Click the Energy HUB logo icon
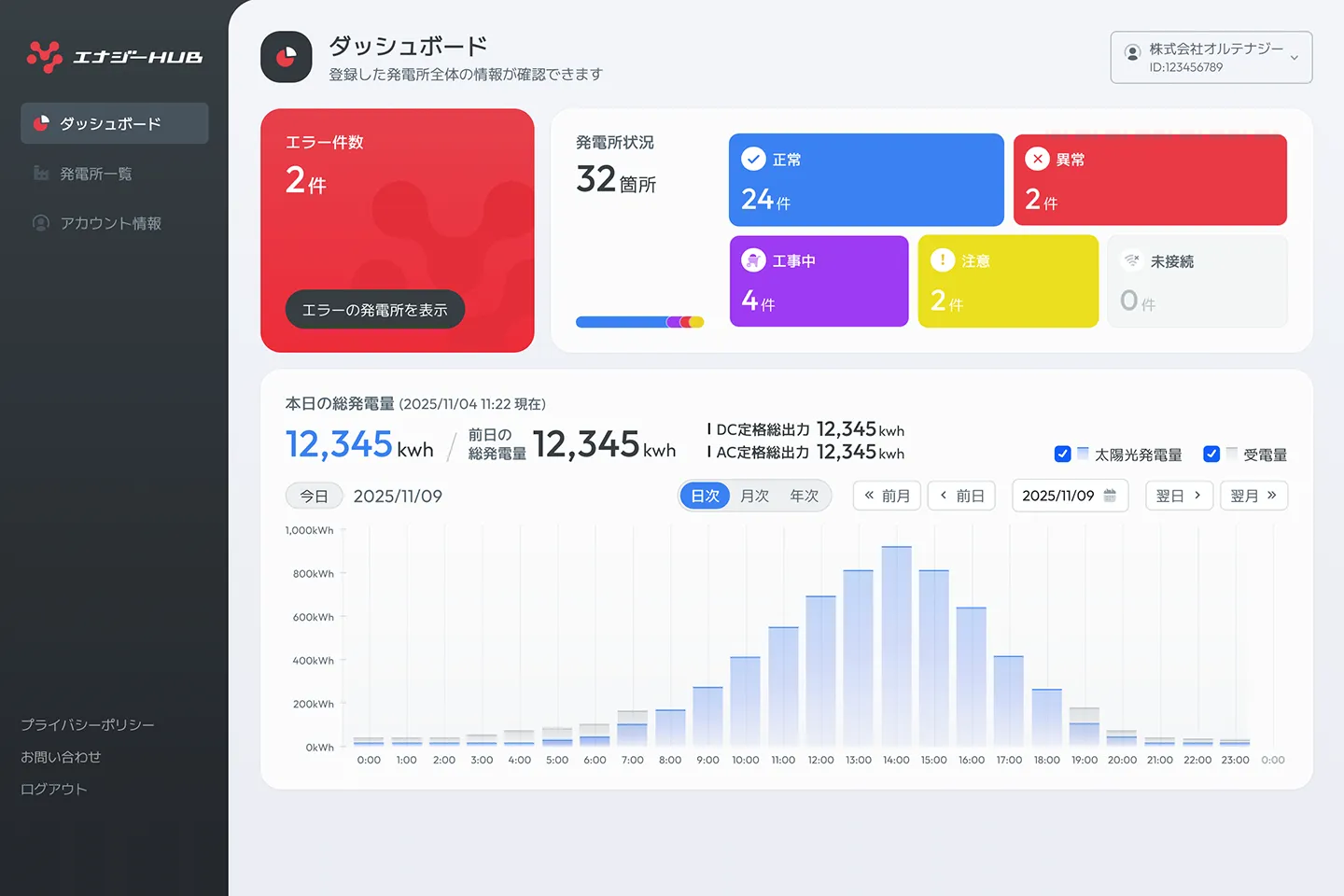This screenshot has width=1344, height=896. 44,57
